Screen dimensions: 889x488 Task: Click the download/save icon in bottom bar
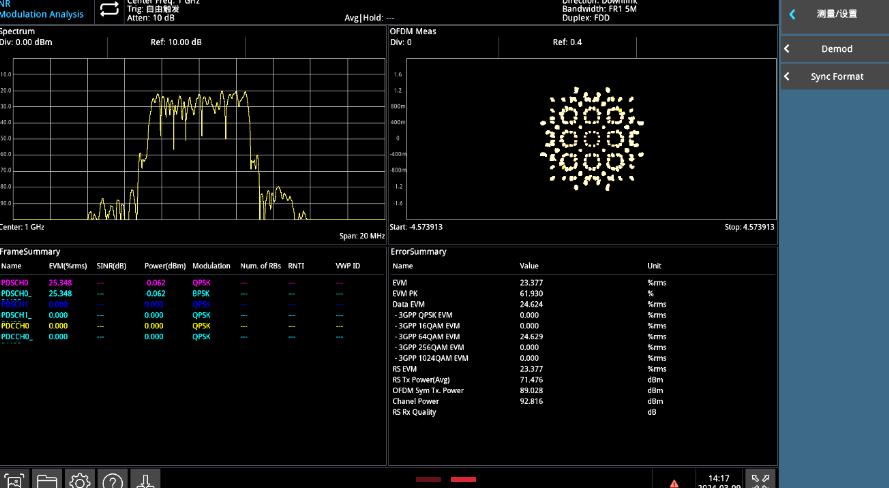[x=145, y=480]
